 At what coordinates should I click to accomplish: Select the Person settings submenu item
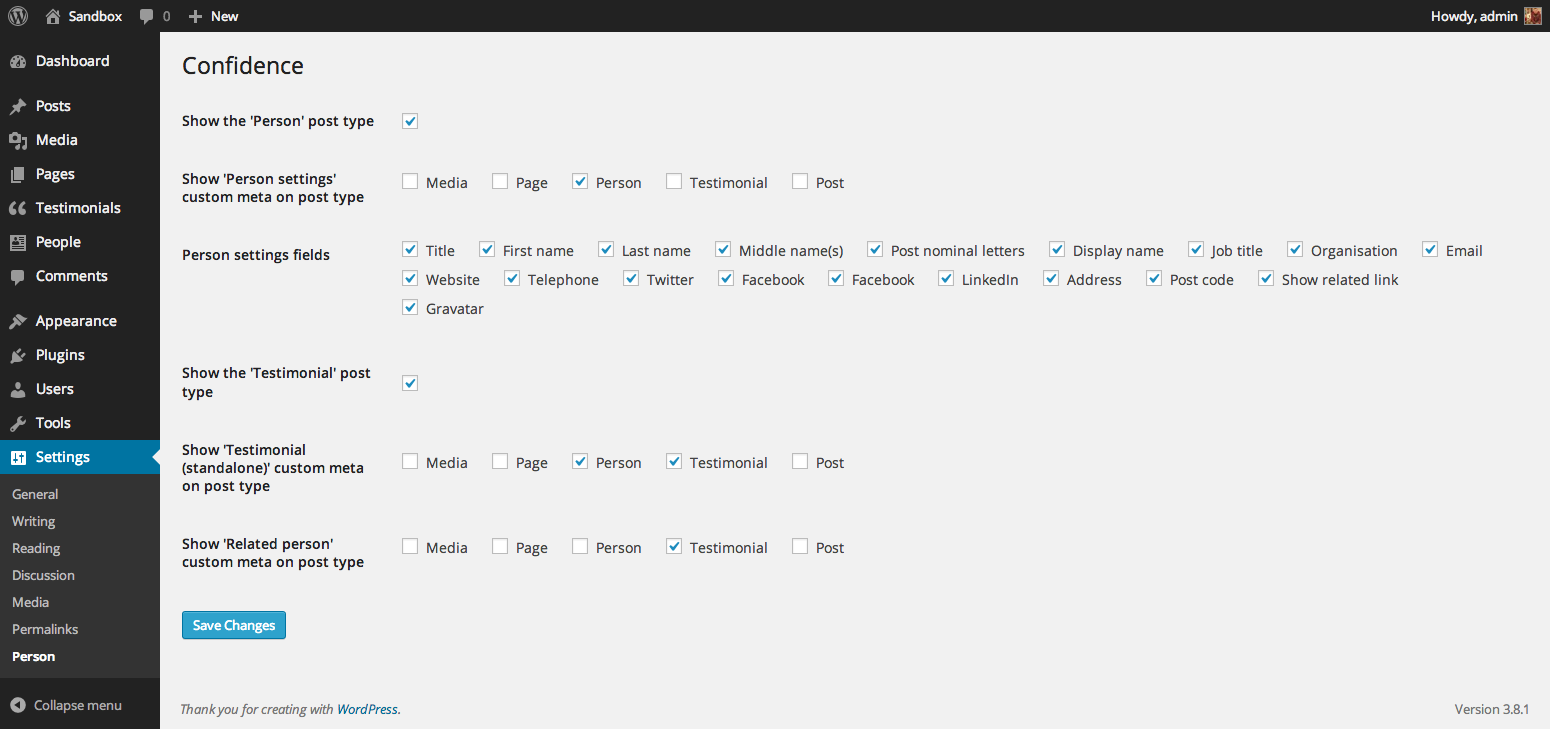pos(33,656)
